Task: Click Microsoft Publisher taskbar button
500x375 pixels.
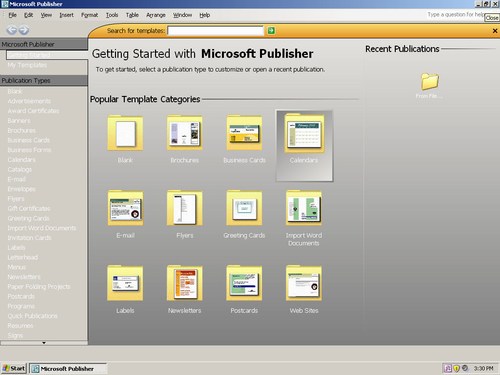Action: click(x=68, y=368)
